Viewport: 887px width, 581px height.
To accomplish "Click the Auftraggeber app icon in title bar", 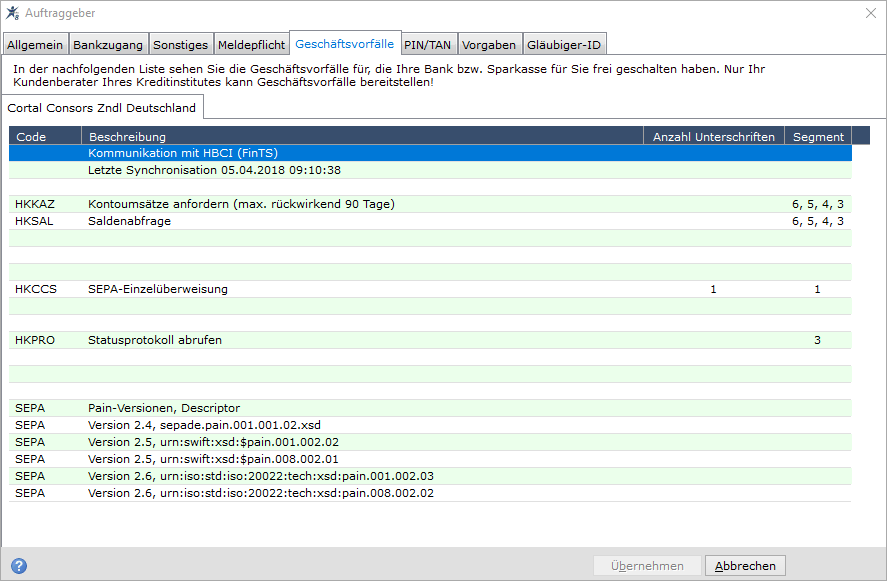I will coord(12,13).
